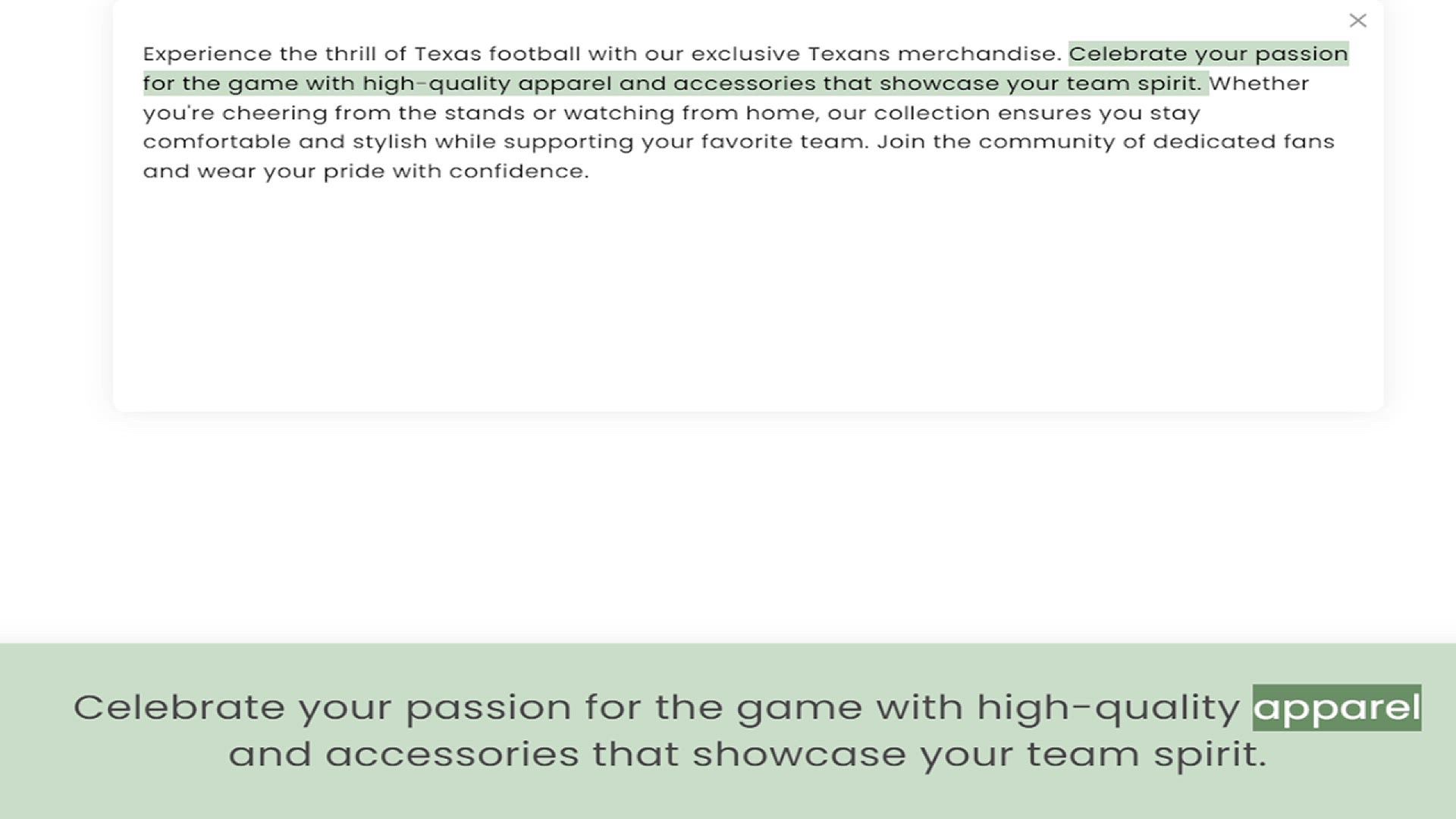Screen dimensions: 1456x819
Task: Click the word "Texans" in the paragraph
Action: coord(848,54)
